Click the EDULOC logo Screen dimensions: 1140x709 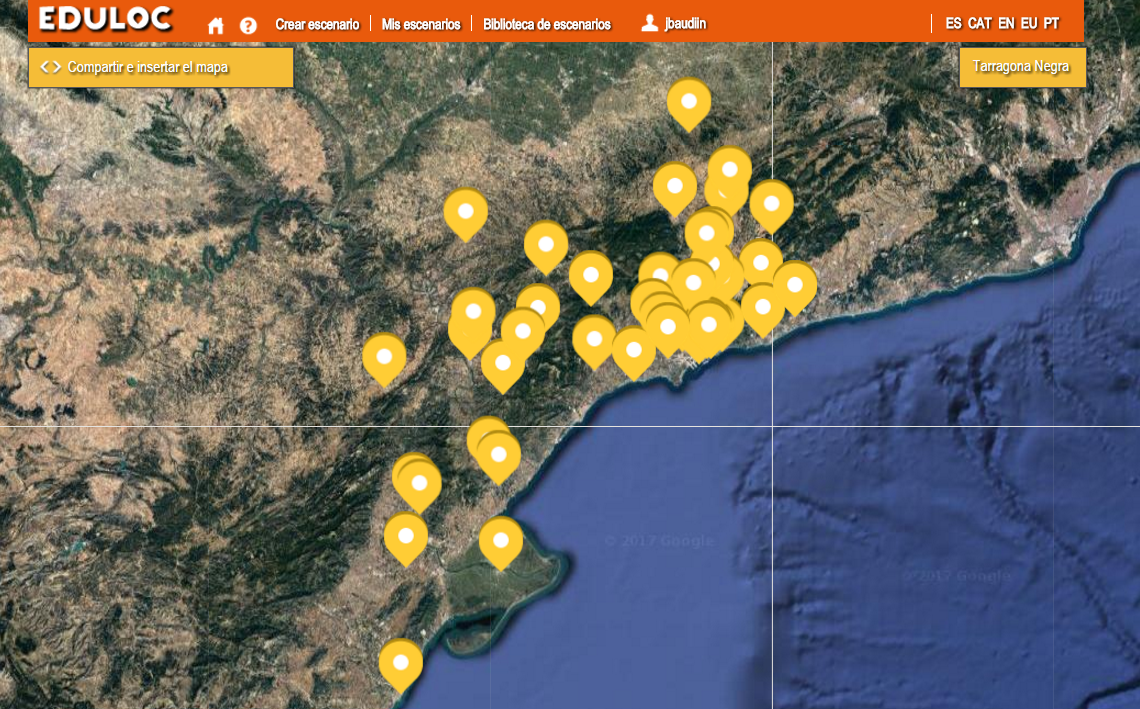106,19
